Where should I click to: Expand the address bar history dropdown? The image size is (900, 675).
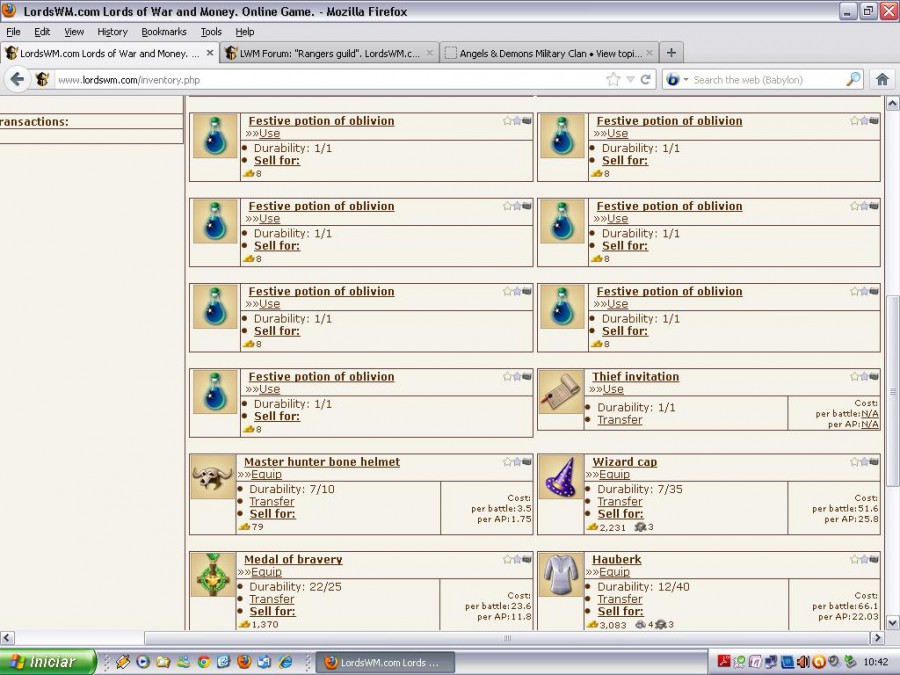630,80
